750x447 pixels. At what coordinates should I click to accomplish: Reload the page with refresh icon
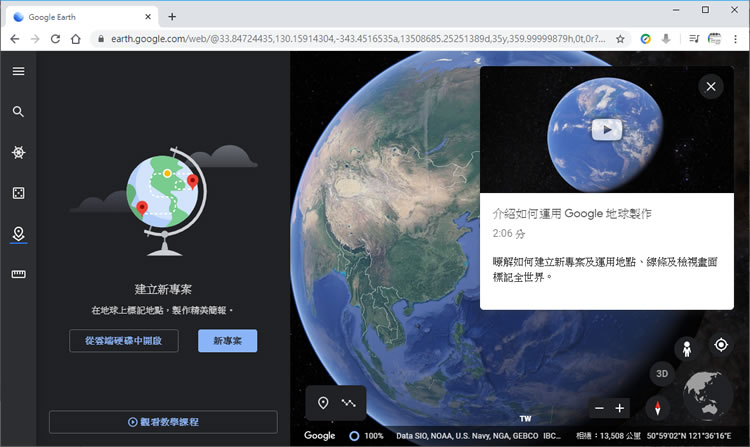pos(55,39)
